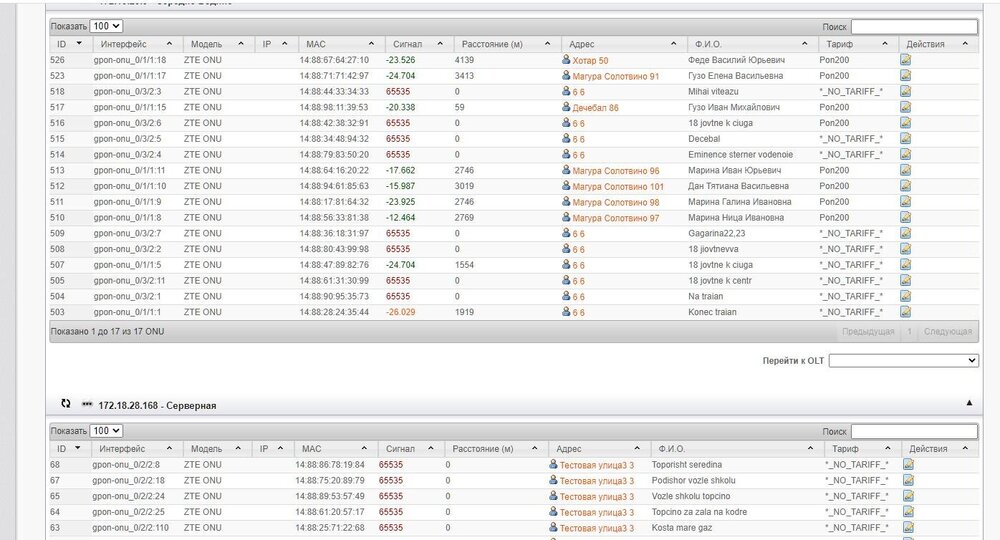Click the user icon beside Магура Солотвино 101

[566, 186]
